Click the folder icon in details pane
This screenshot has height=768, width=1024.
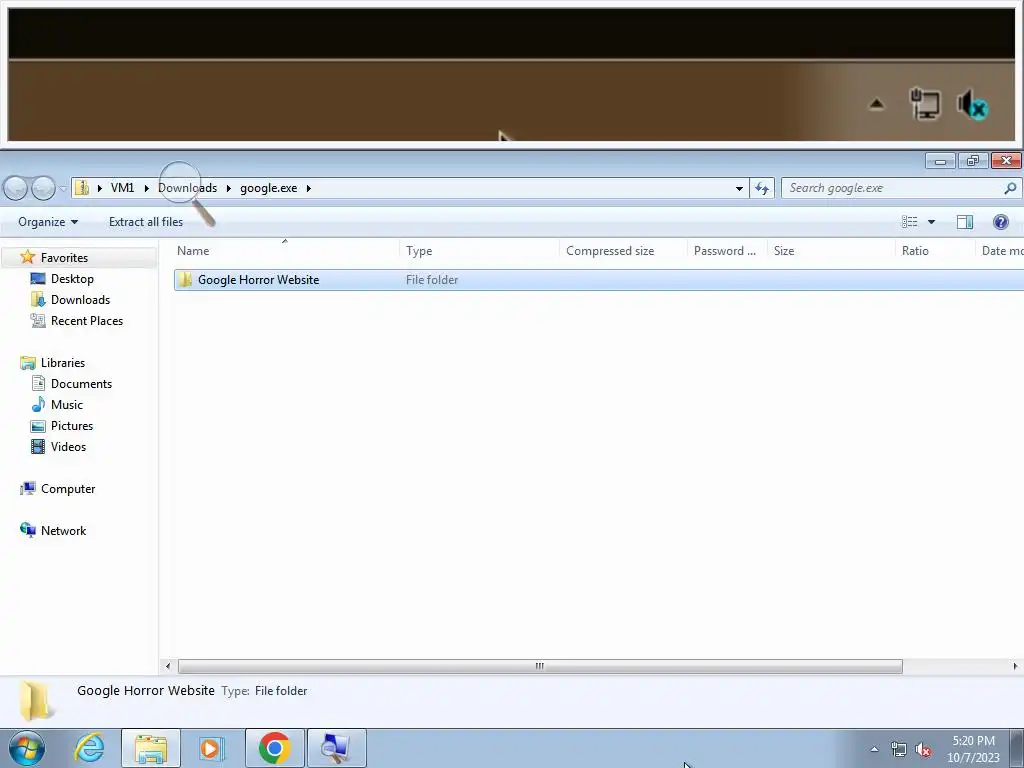pyautogui.click(x=35, y=700)
